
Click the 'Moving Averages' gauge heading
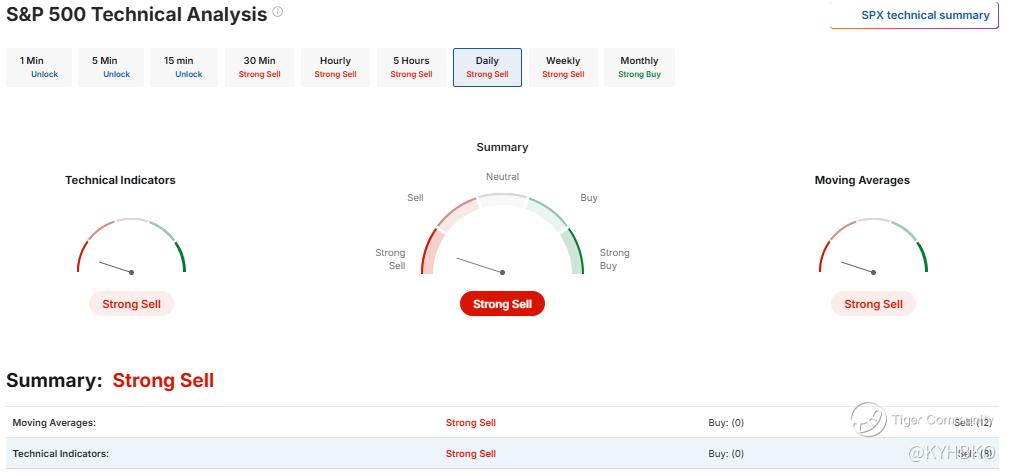[862, 180]
